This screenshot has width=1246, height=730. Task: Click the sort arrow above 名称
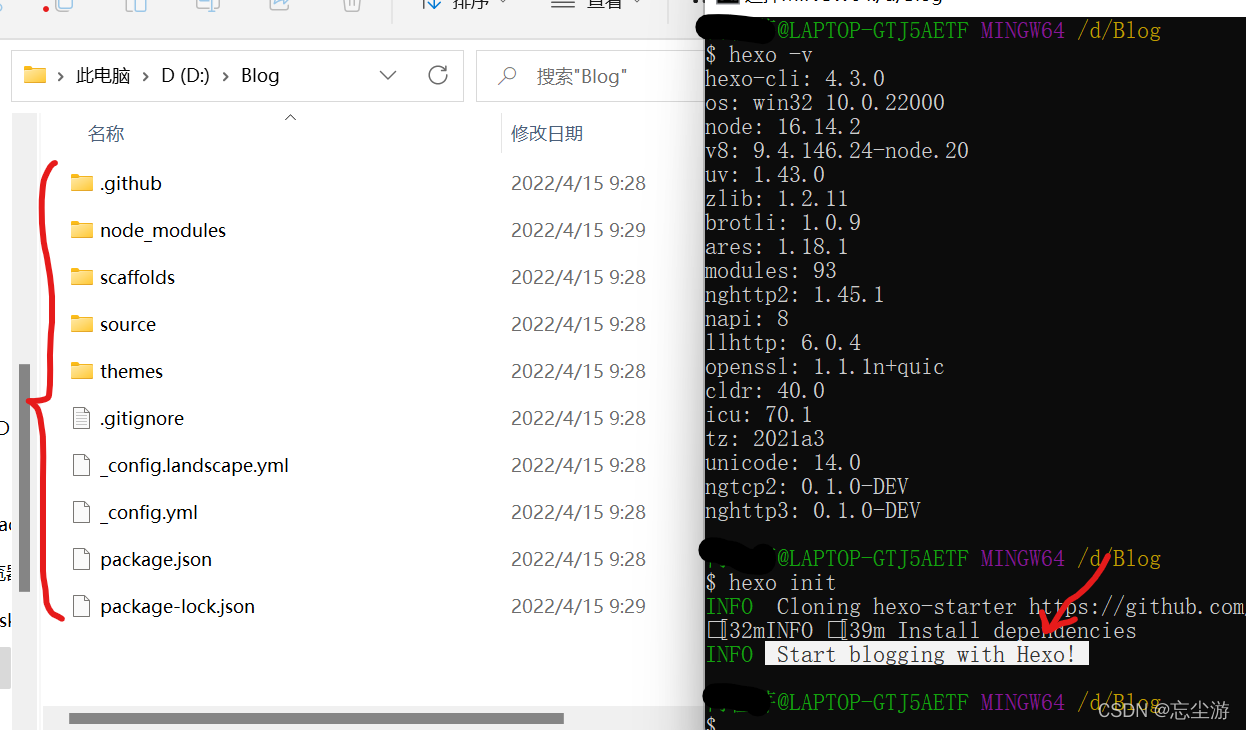coord(290,117)
